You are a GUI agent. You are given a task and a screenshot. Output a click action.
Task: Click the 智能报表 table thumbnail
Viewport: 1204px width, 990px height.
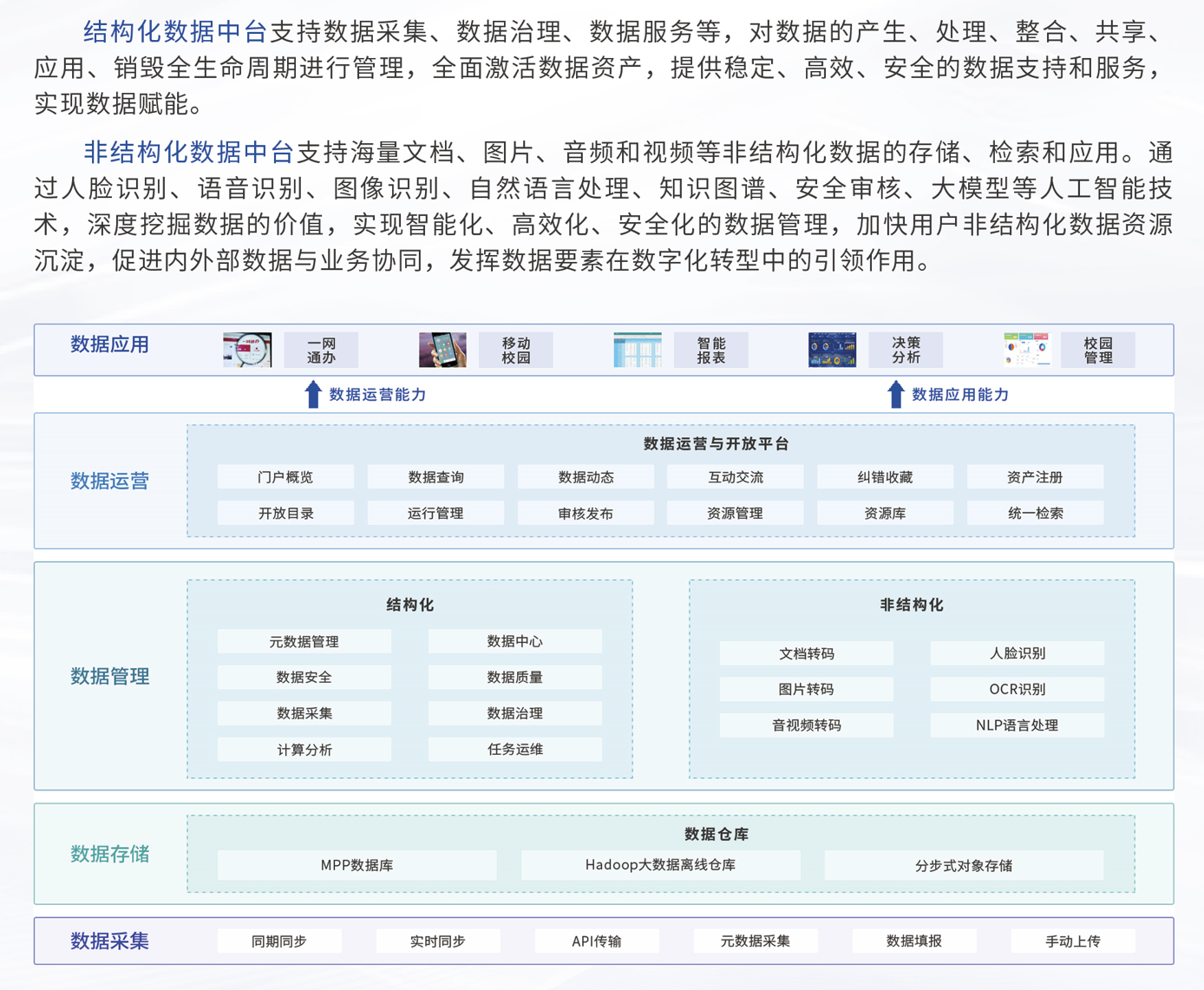point(638,350)
